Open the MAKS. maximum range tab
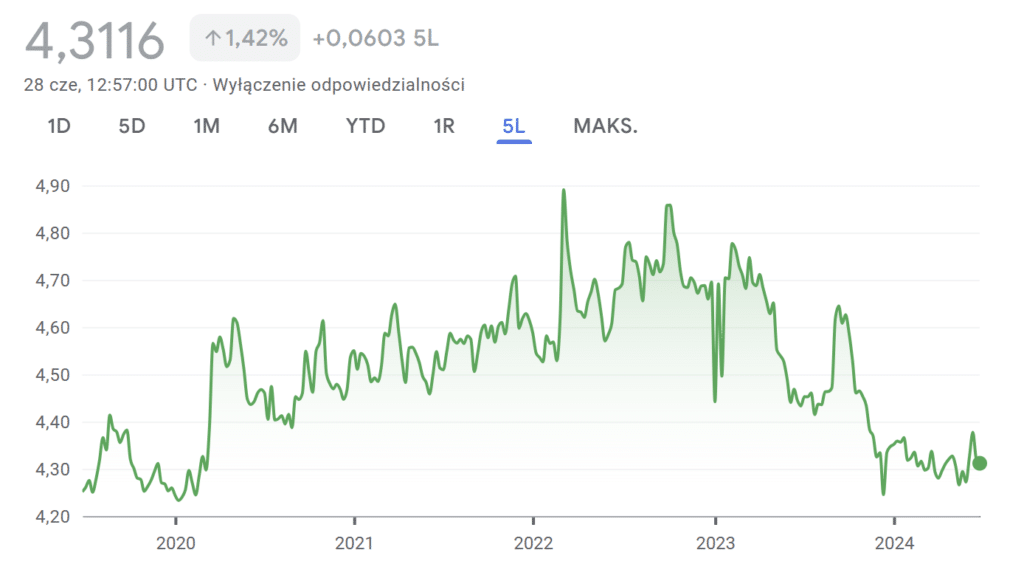 click(x=605, y=126)
